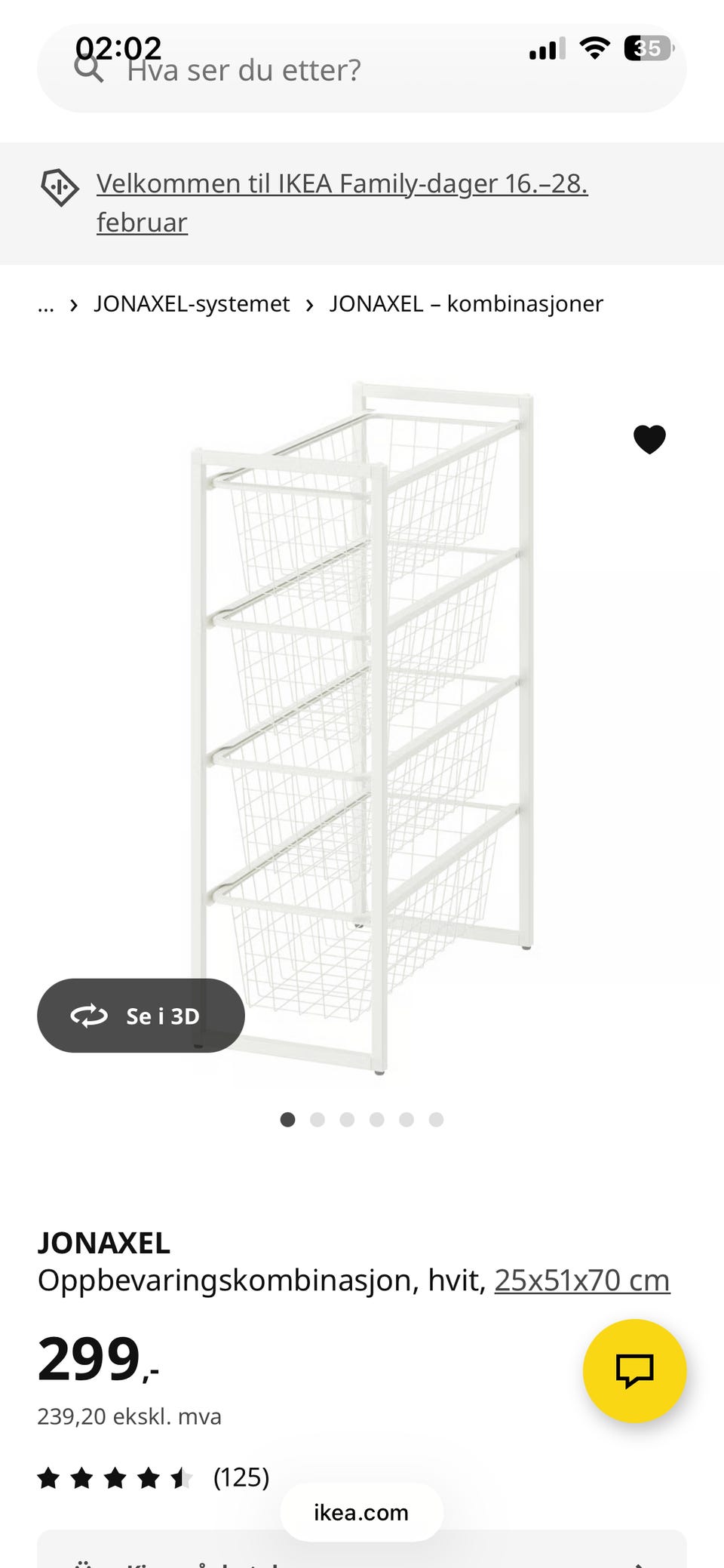This screenshot has height=1568, width=724.
Task: Expand the collapsed breadcrumb ellipsis
Action: pyautogui.click(x=46, y=304)
